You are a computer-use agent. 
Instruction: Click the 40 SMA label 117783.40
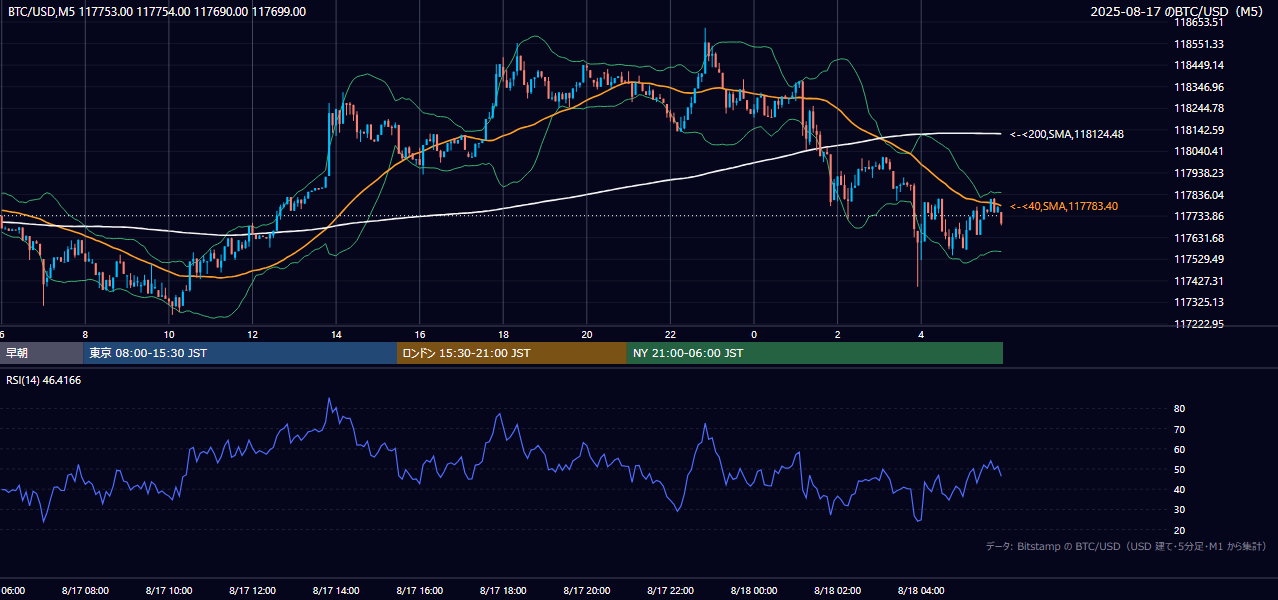pos(1064,206)
